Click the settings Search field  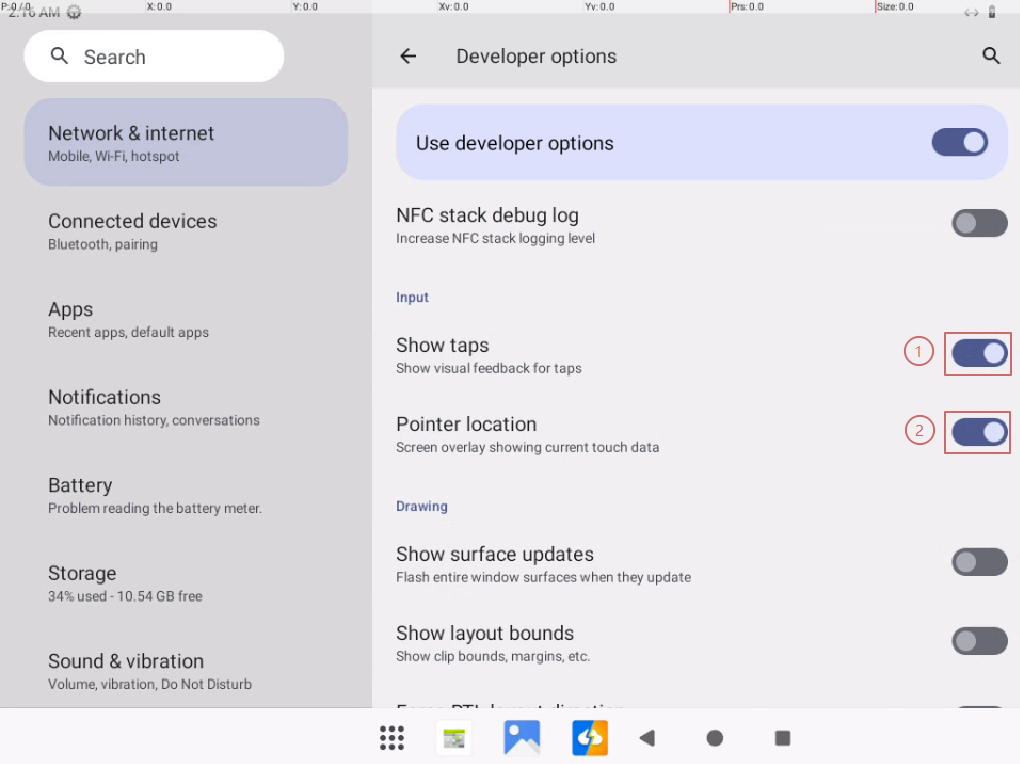coord(154,57)
